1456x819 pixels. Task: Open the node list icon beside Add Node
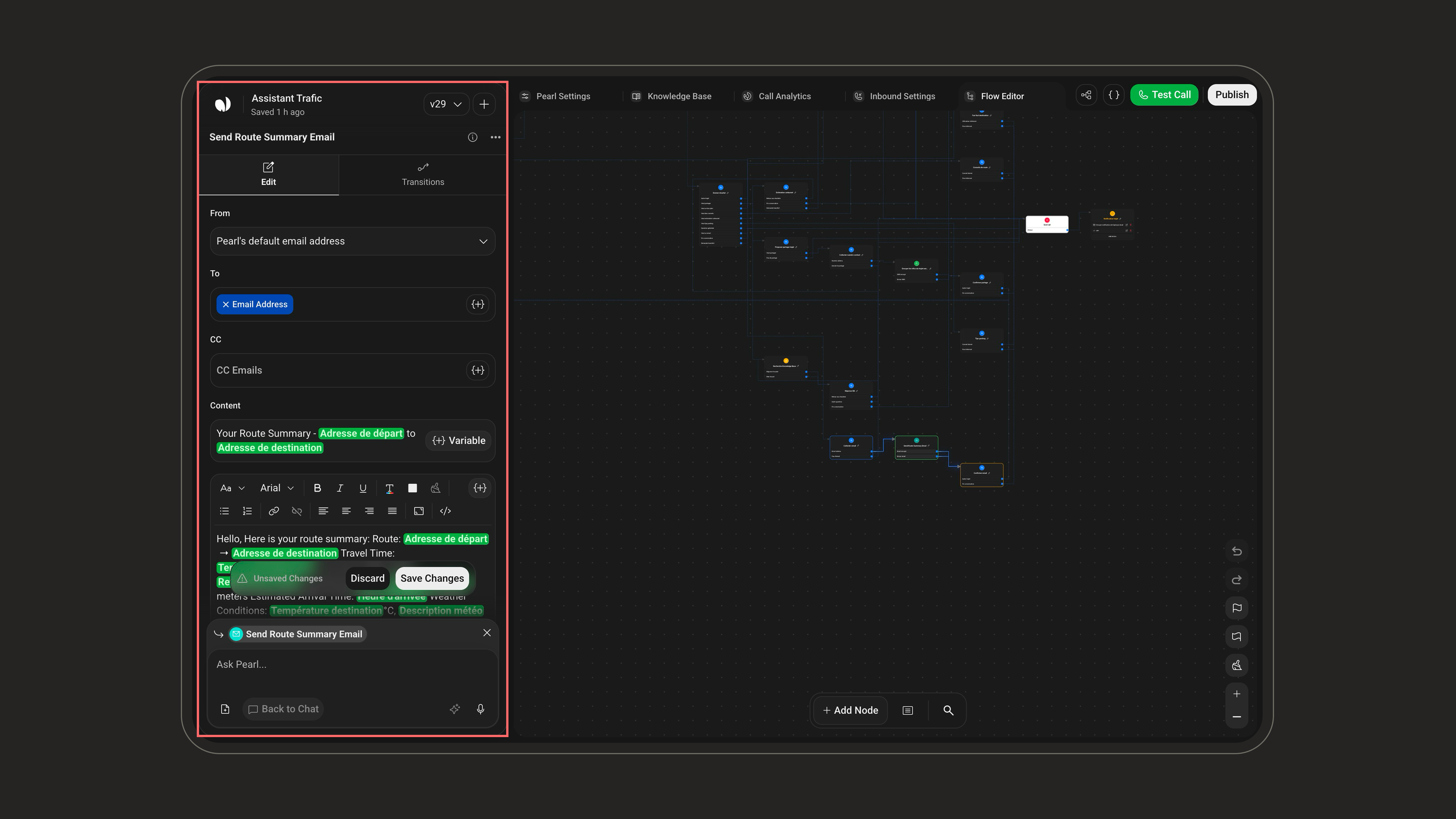point(908,710)
